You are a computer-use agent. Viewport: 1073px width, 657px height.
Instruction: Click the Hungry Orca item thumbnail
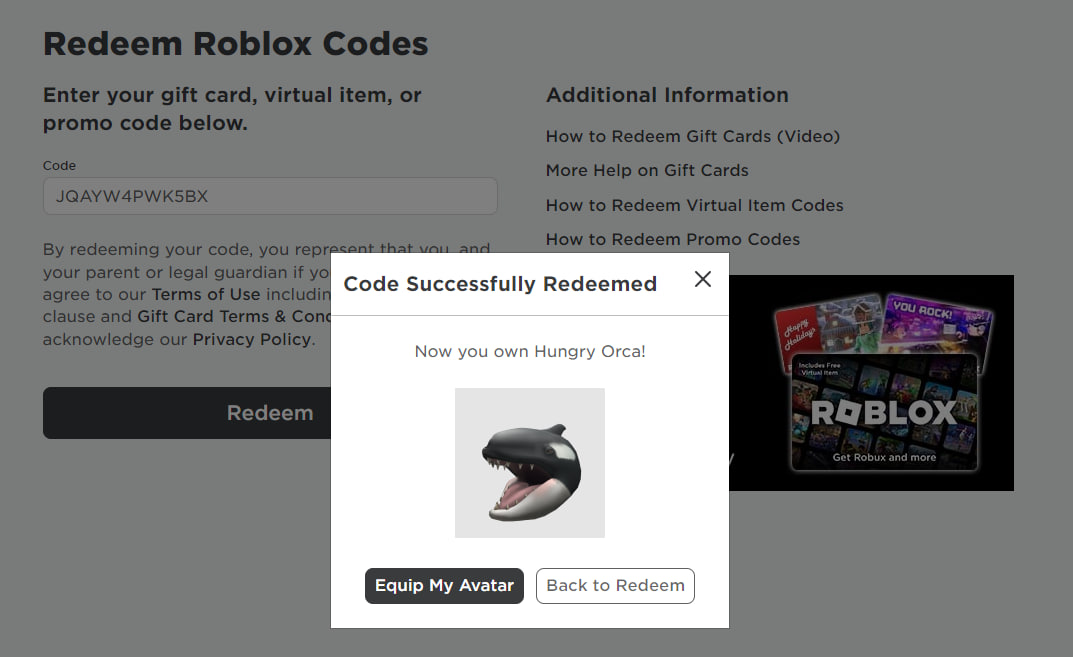tap(530, 463)
